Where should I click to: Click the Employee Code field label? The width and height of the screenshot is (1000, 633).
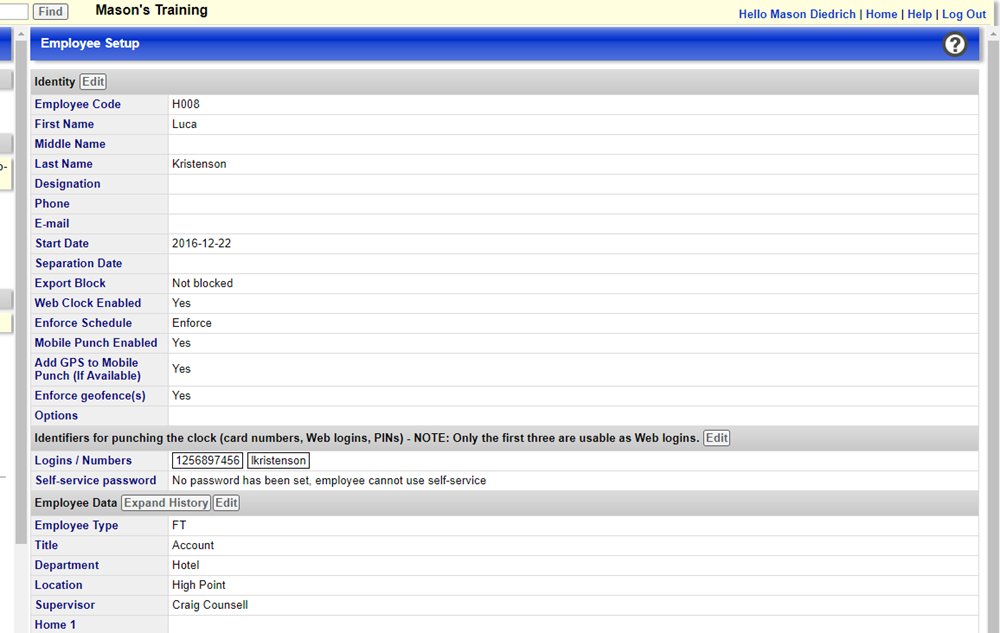point(77,103)
